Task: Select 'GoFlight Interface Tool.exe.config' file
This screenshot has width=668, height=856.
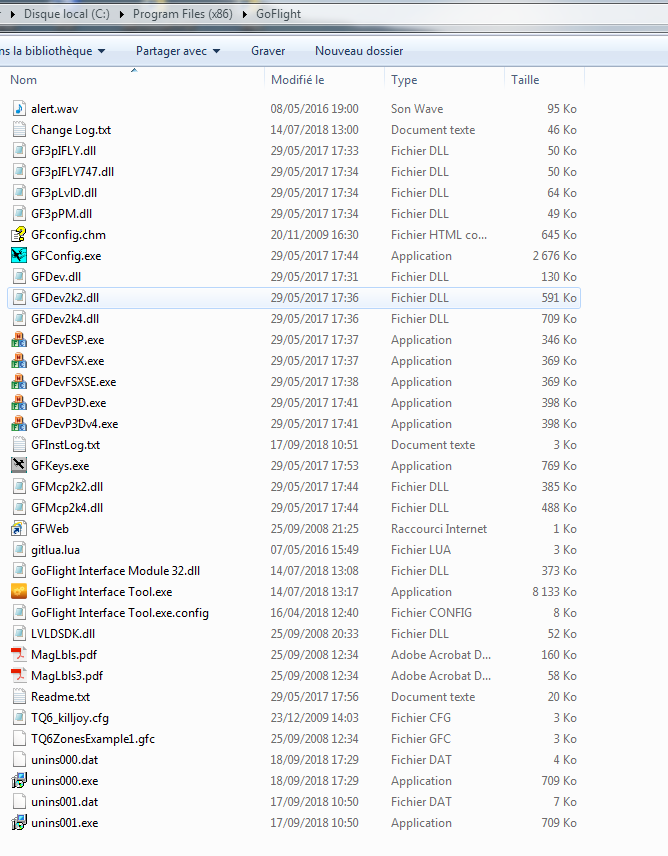Action: coord(120,613)
